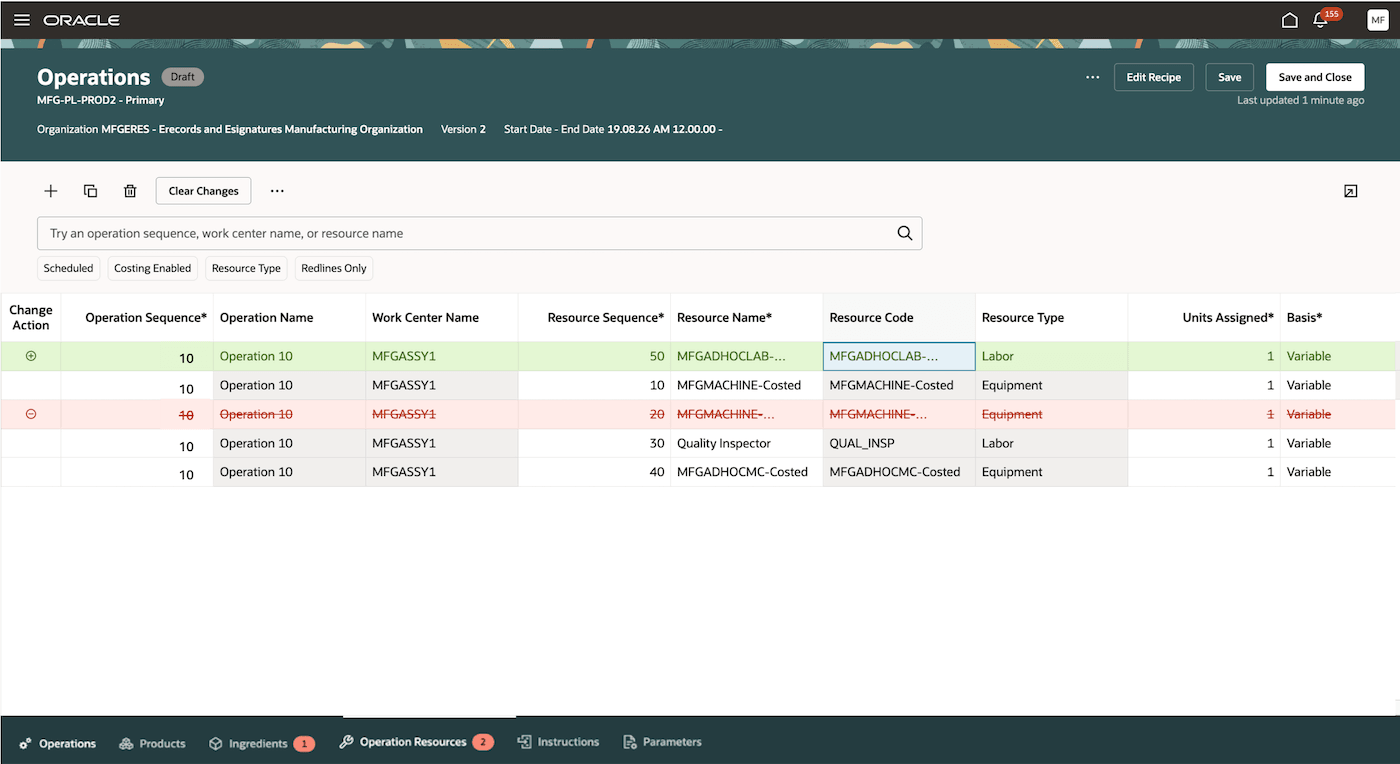Click the Units Assigned column header
The width and height of the screenshot is (1400, 764).
click(x=1204, y=317)
